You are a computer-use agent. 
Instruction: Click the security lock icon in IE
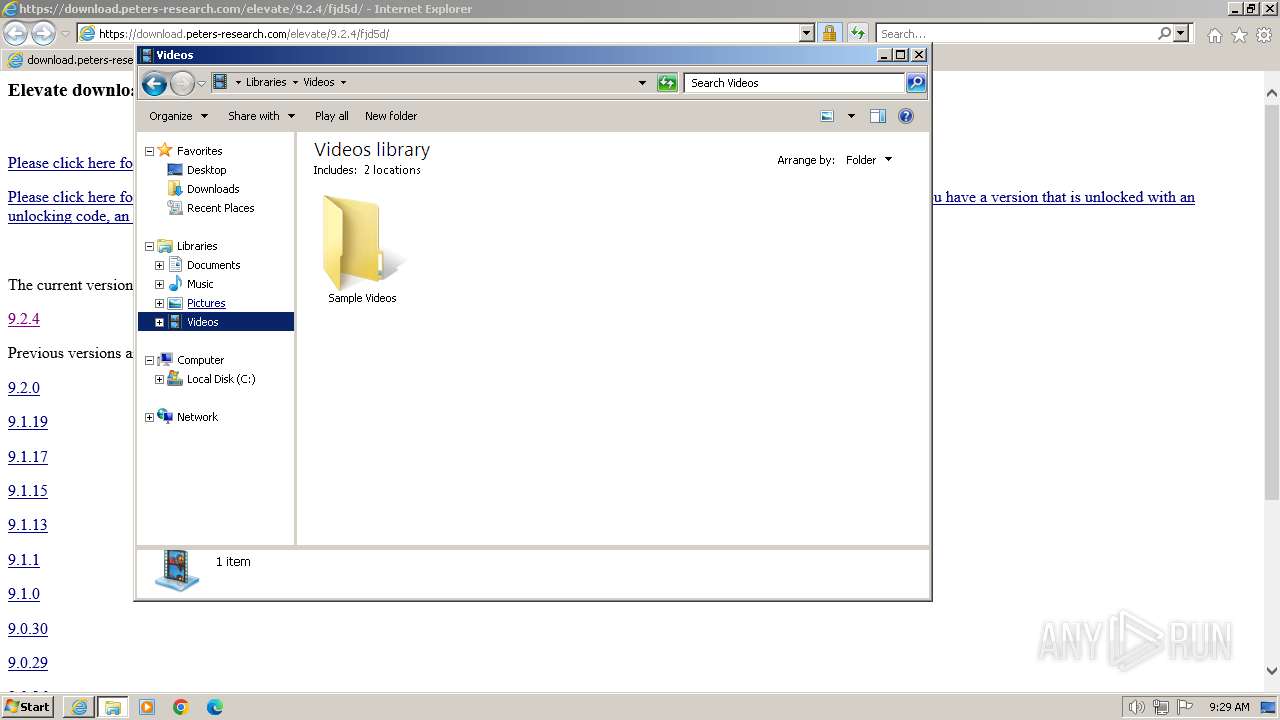tap(829, 33)
